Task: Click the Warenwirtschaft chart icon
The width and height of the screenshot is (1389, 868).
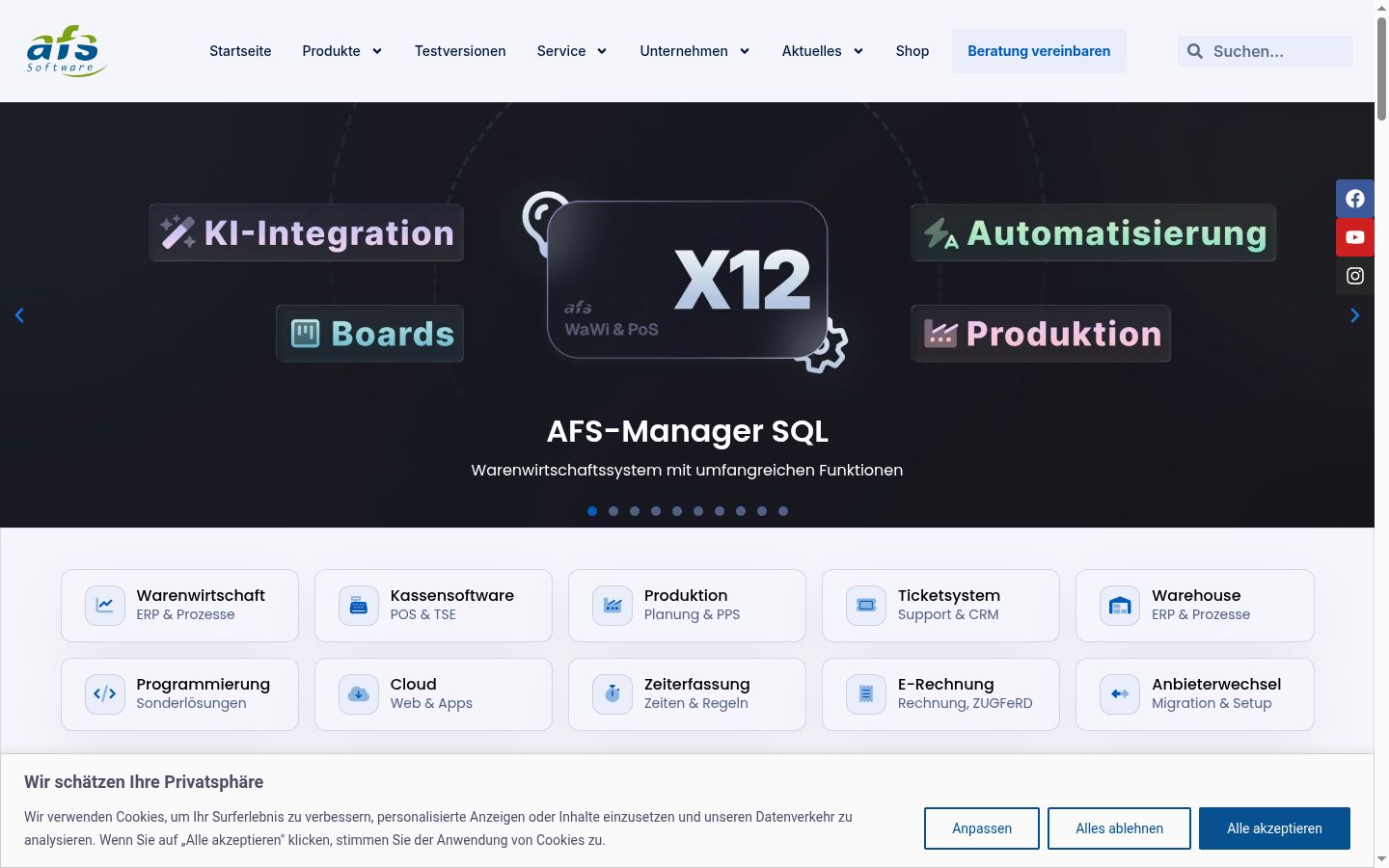Action: point(105,606)
